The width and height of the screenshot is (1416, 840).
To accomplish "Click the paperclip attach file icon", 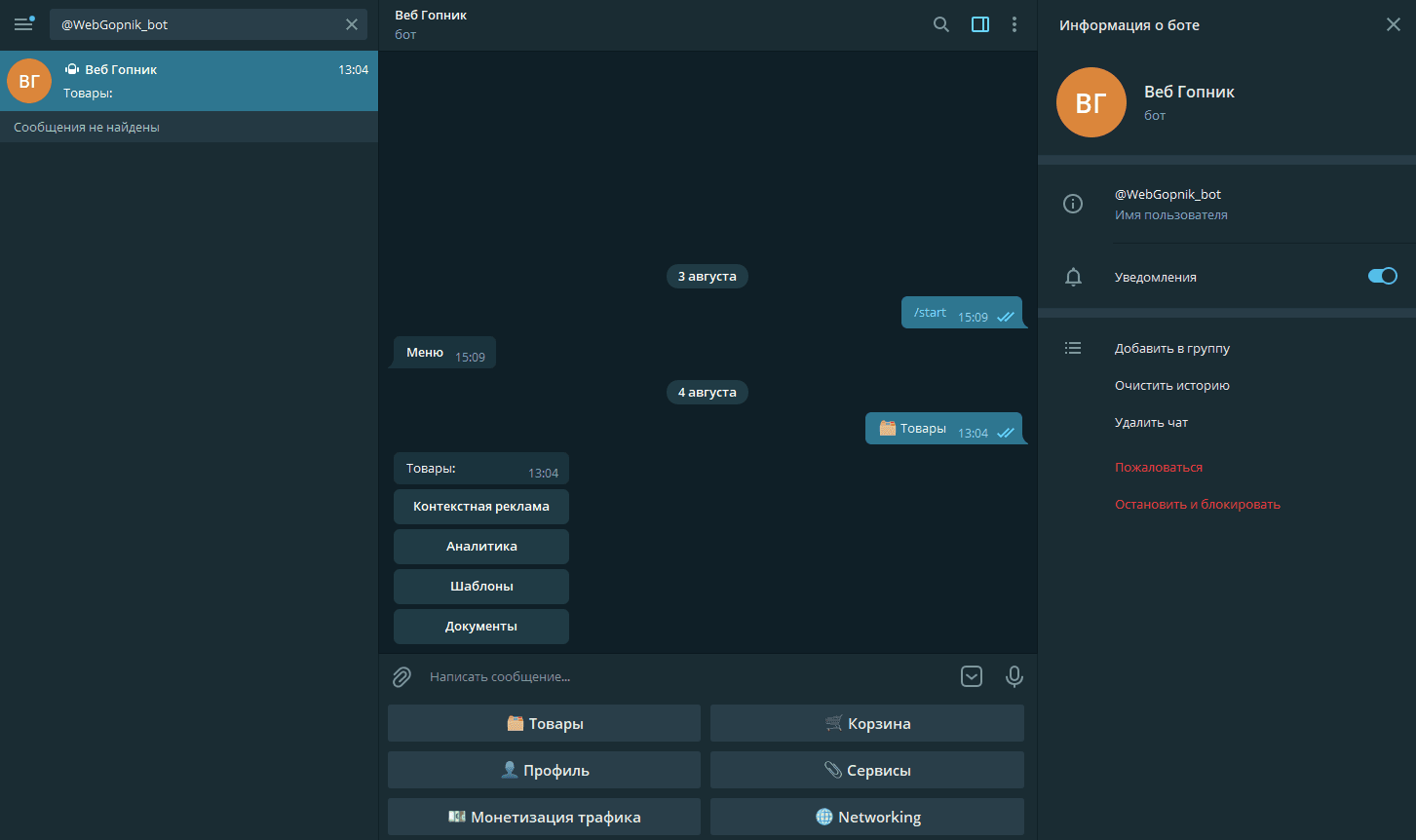I will click(402, 676).
